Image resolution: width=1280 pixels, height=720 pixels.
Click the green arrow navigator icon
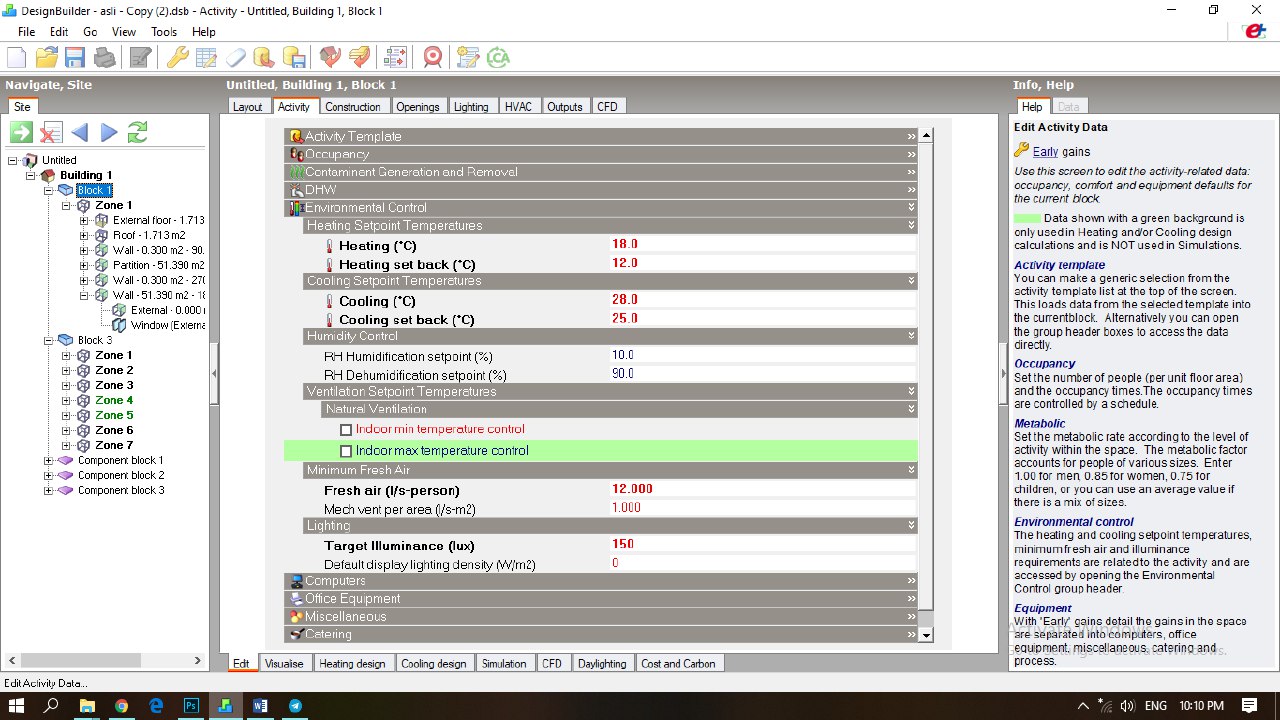[x=21, y=132]
